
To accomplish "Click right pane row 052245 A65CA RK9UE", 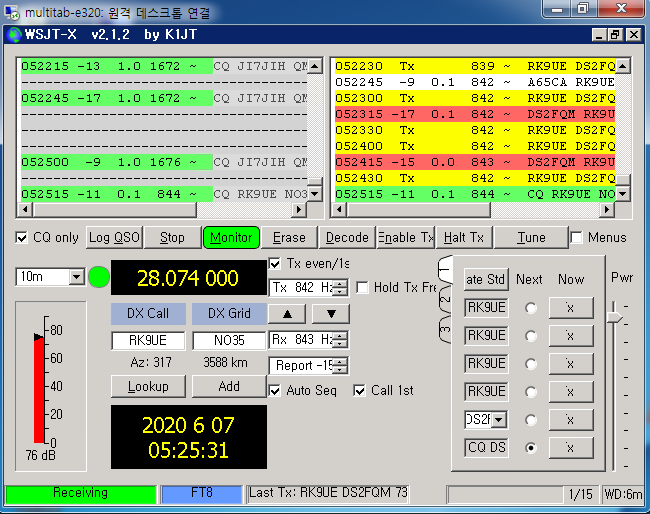I will pyautogui.click(x=475, y=82).
